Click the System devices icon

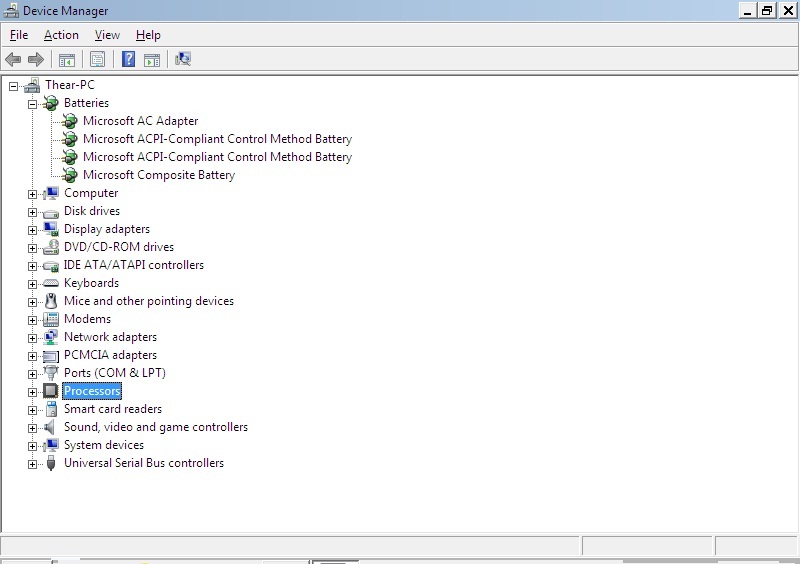click(51, 445)
